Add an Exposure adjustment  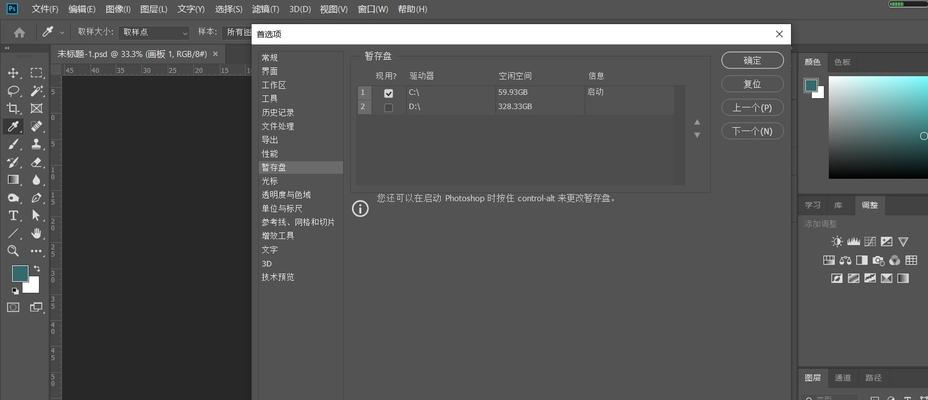tap(886, 241)
